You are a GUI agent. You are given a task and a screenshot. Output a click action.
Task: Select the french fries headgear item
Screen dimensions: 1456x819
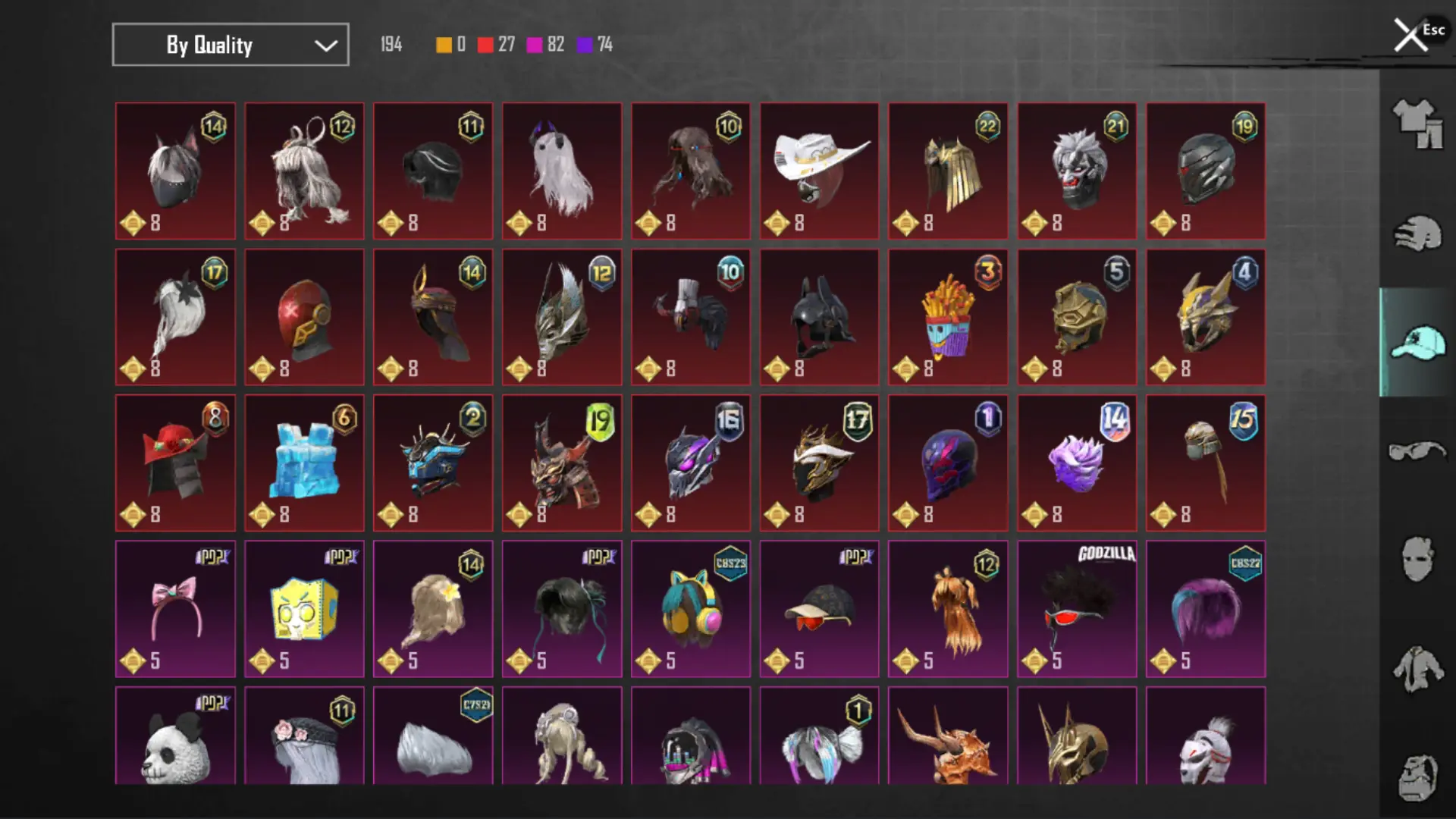pos(949,317)
